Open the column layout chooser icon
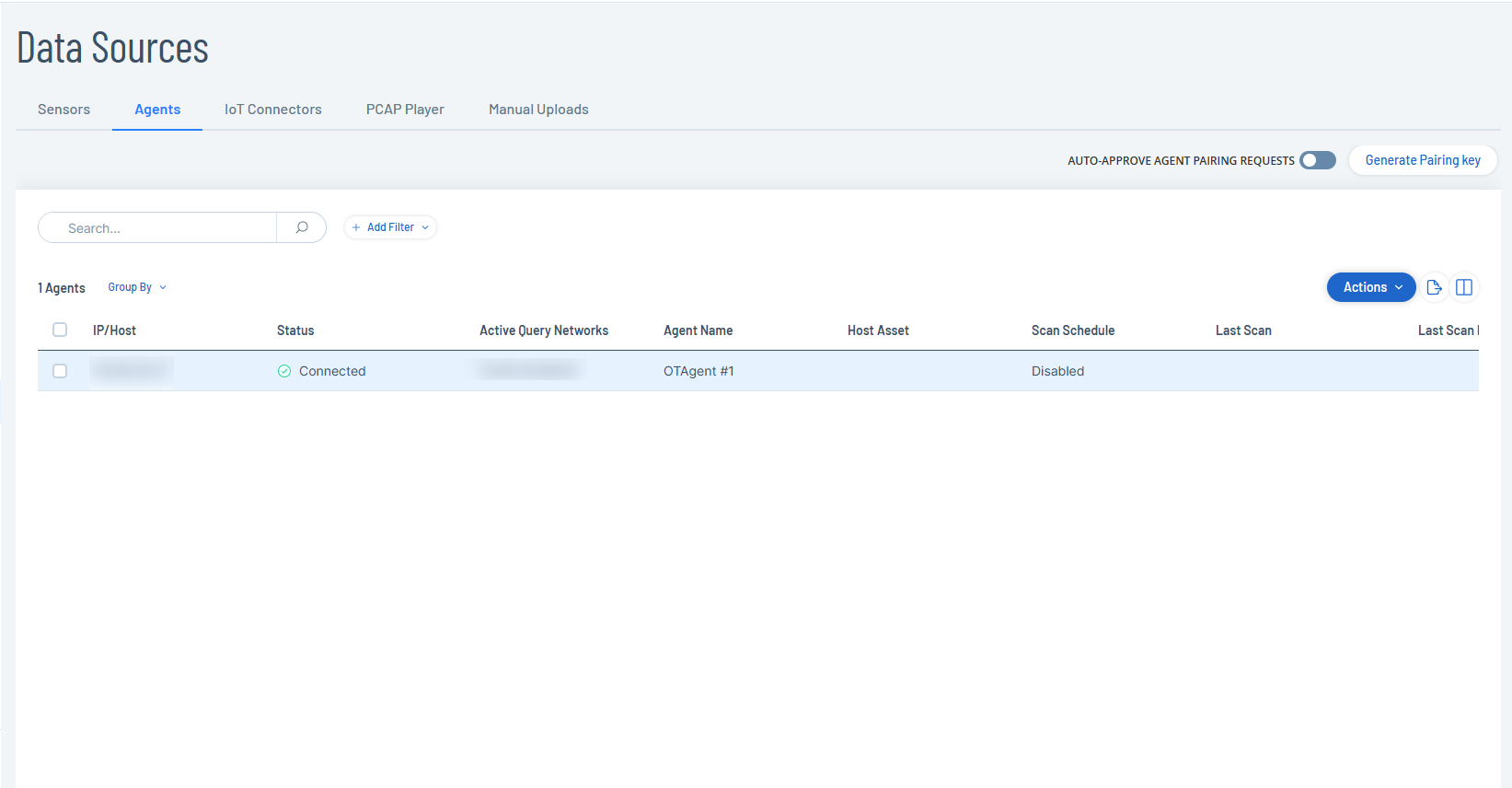Image resolution: width=1512 pixels, height=788 pixels. 1464,287
